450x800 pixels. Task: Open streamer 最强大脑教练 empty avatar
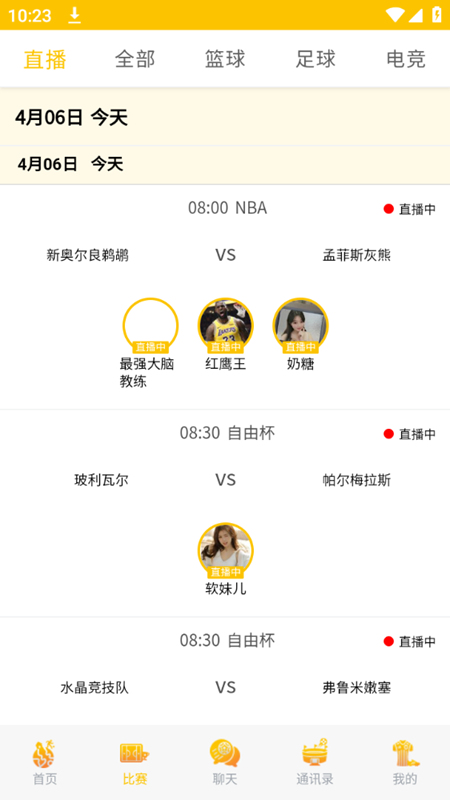pos(151,326)
